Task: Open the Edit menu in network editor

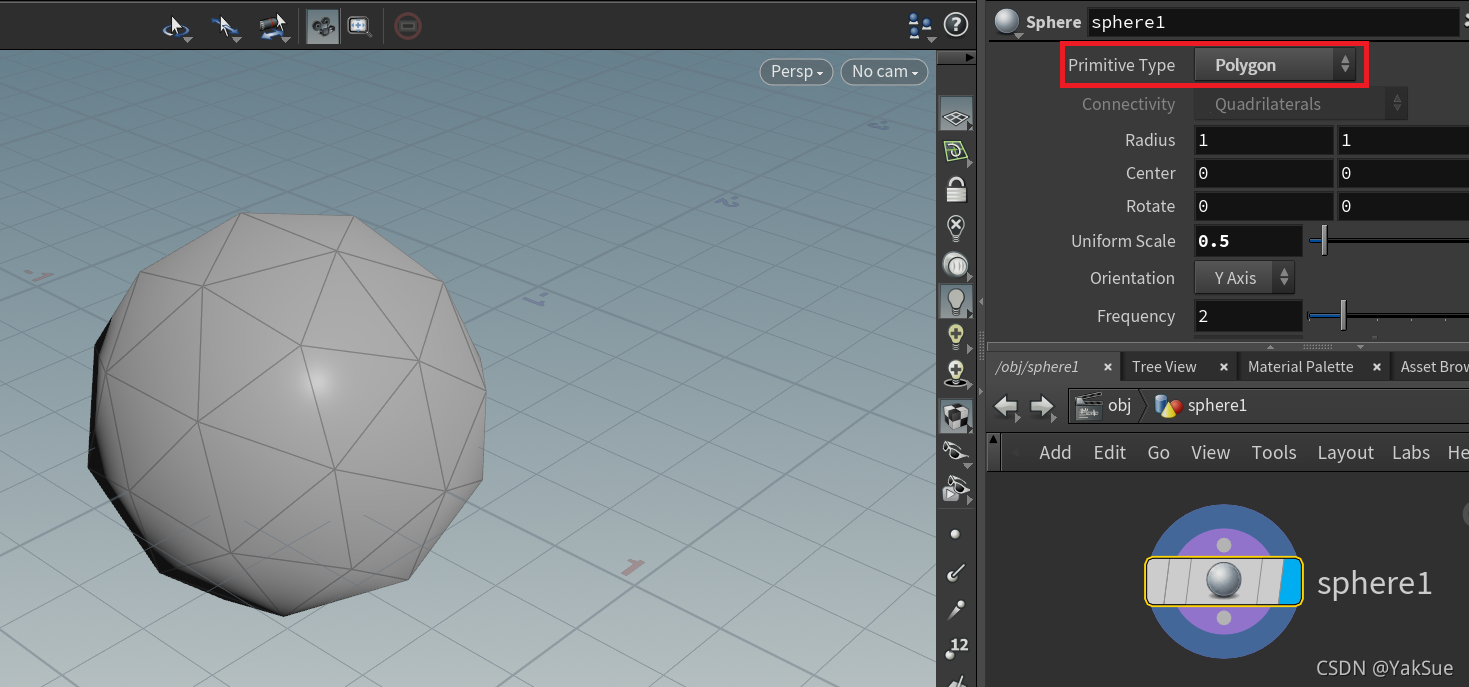Action: pos(1109,453)
